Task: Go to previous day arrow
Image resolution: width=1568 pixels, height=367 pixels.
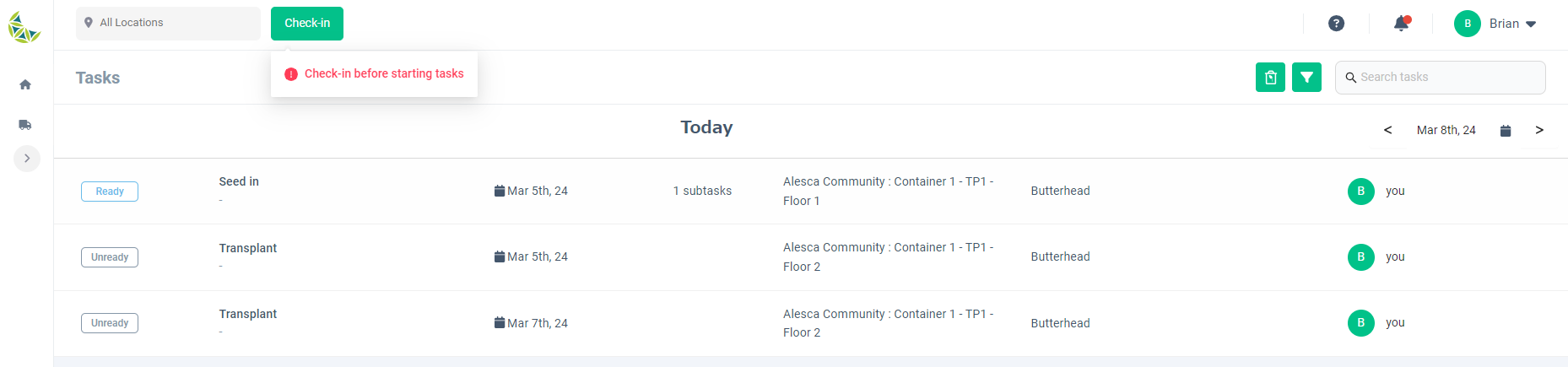Action: (1387, 130)
